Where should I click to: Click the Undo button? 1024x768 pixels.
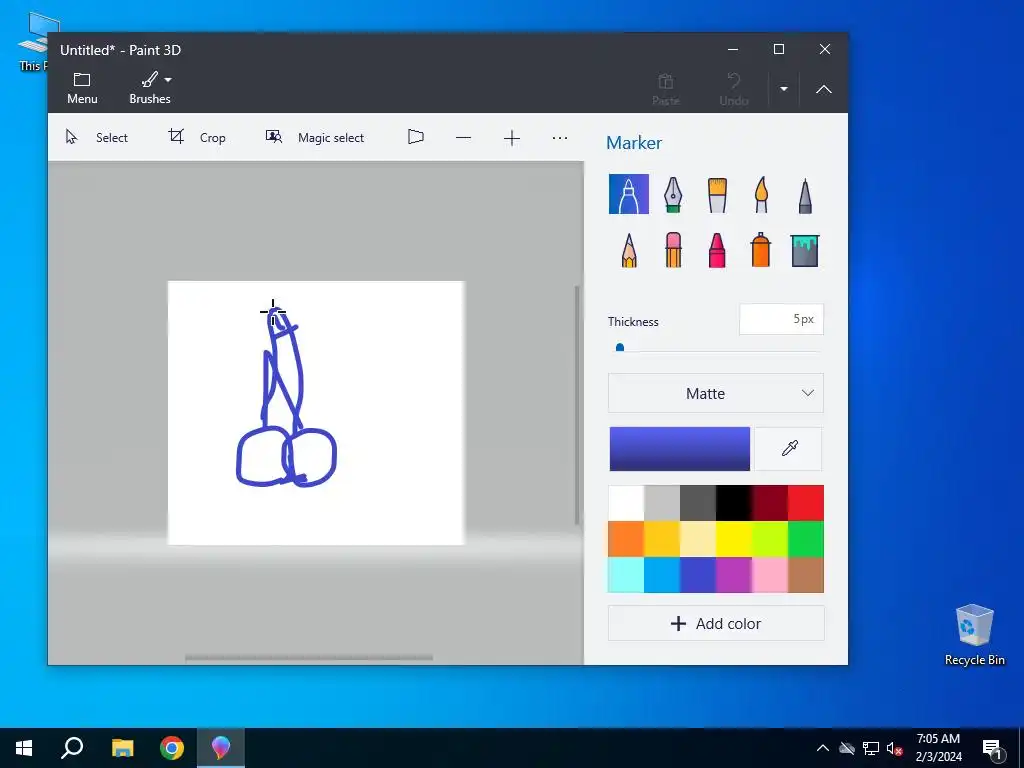click(x=733, y=89)
